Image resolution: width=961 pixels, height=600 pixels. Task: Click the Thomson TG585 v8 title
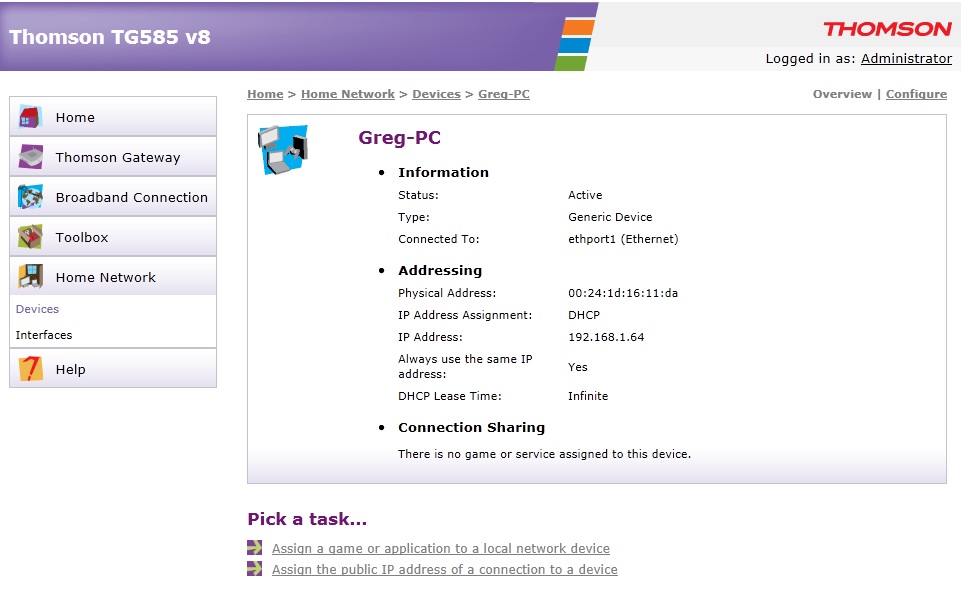click(x=110, y=37)
